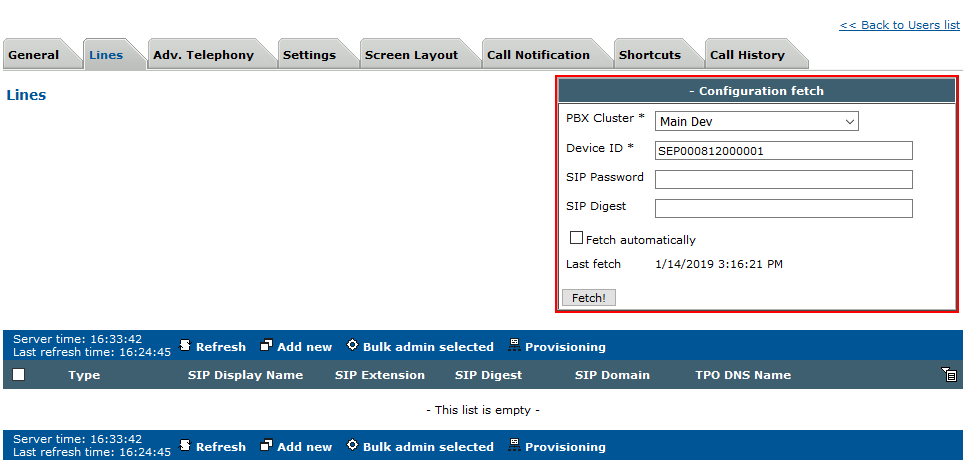Collapse the Configuration fetch panel header
965x462 pixels.
click(x=756, y=91)
